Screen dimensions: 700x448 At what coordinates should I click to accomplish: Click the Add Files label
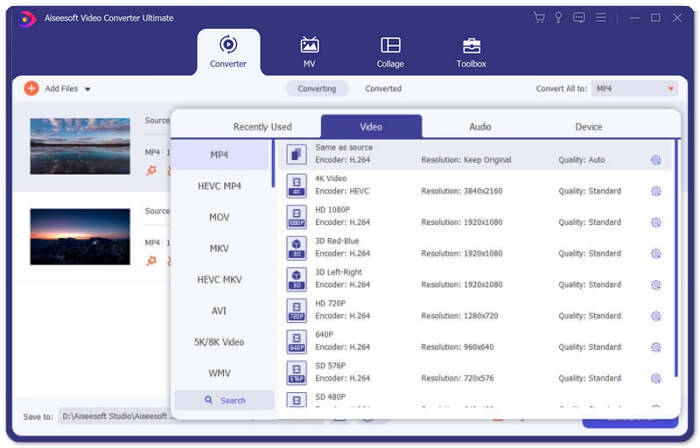coord(62,89)
